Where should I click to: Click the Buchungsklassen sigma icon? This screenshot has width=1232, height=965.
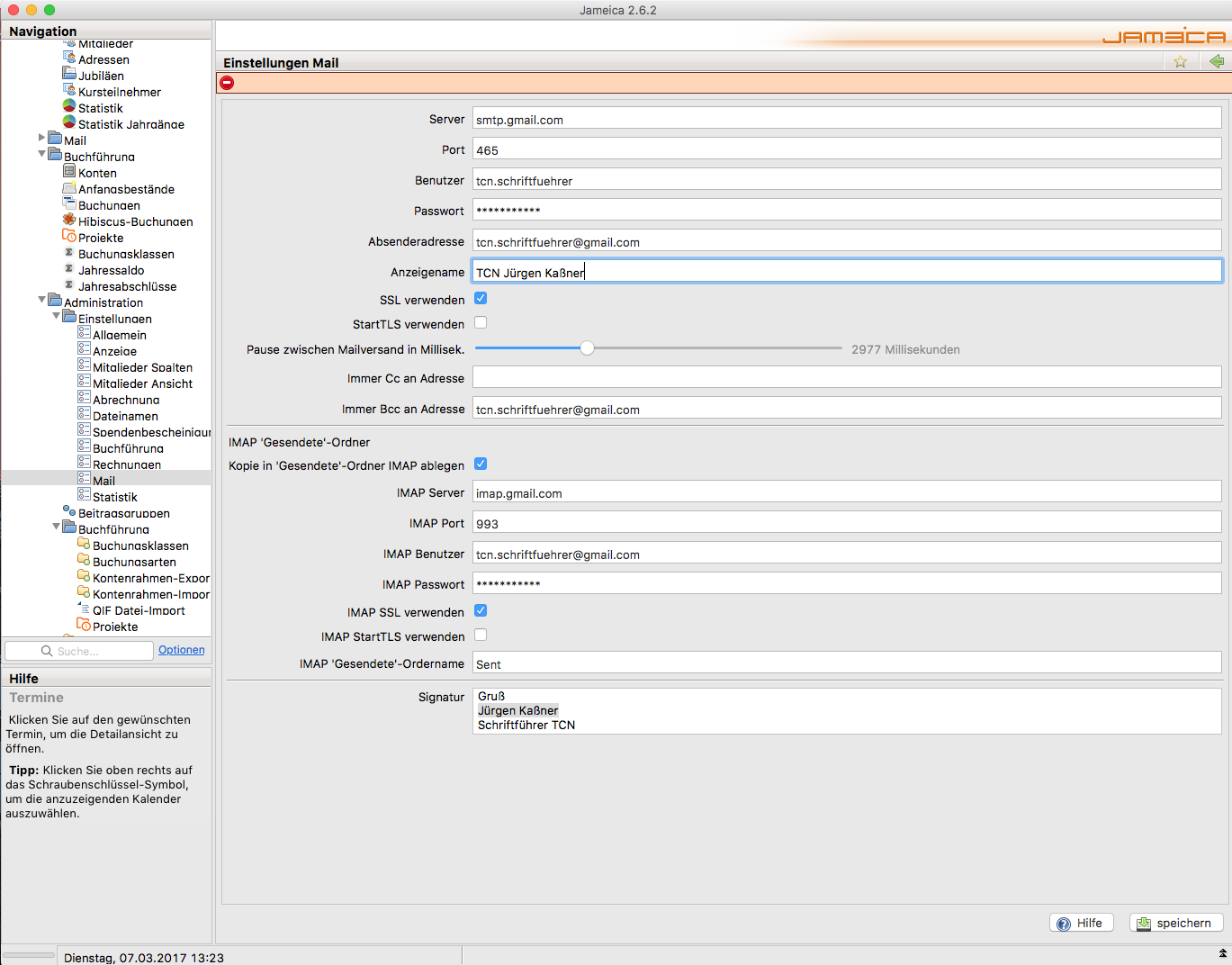click(x=69, y=253)
